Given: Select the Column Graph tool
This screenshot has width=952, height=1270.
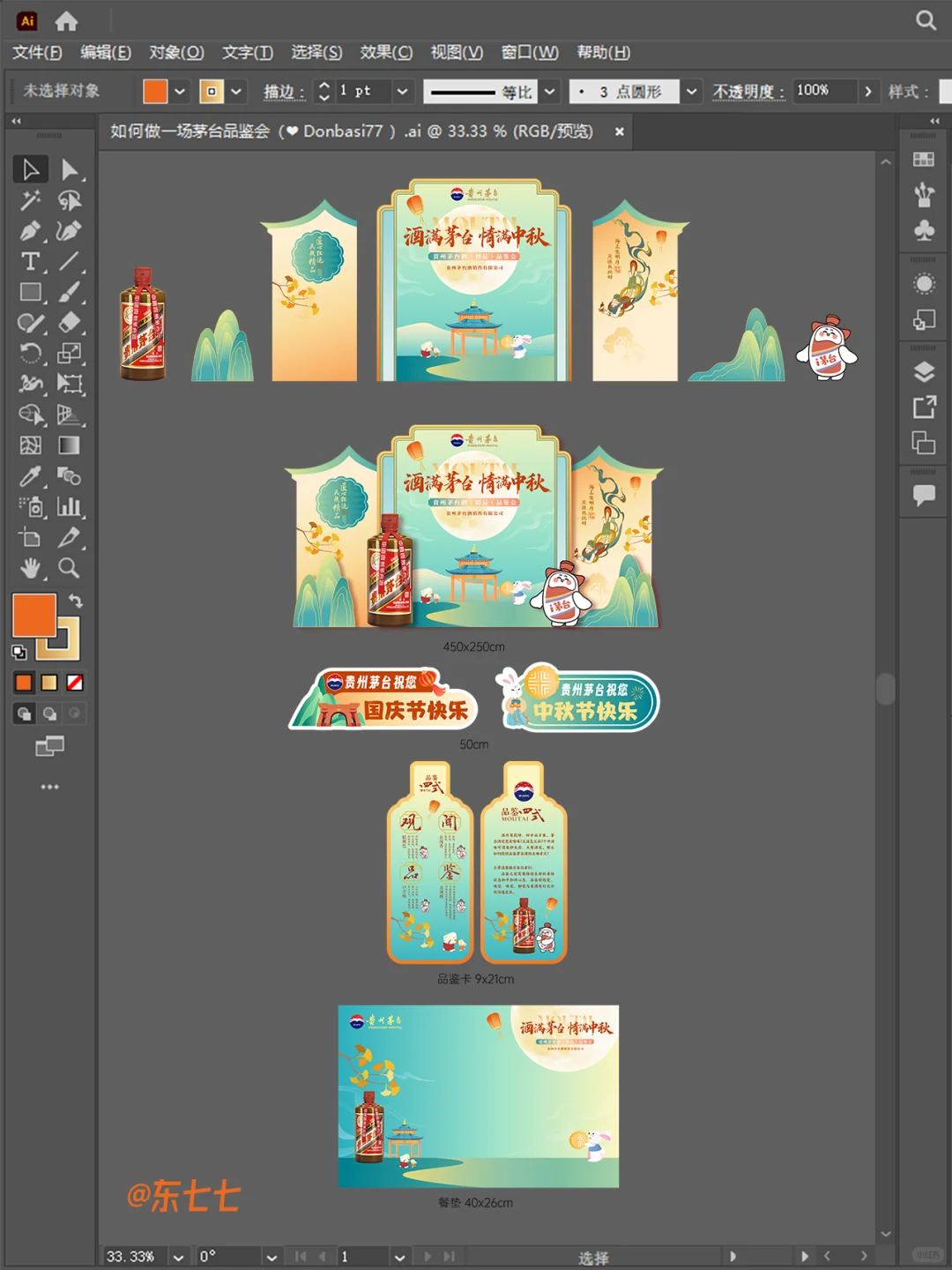Looking at the screenshot, I should (69, 506).
